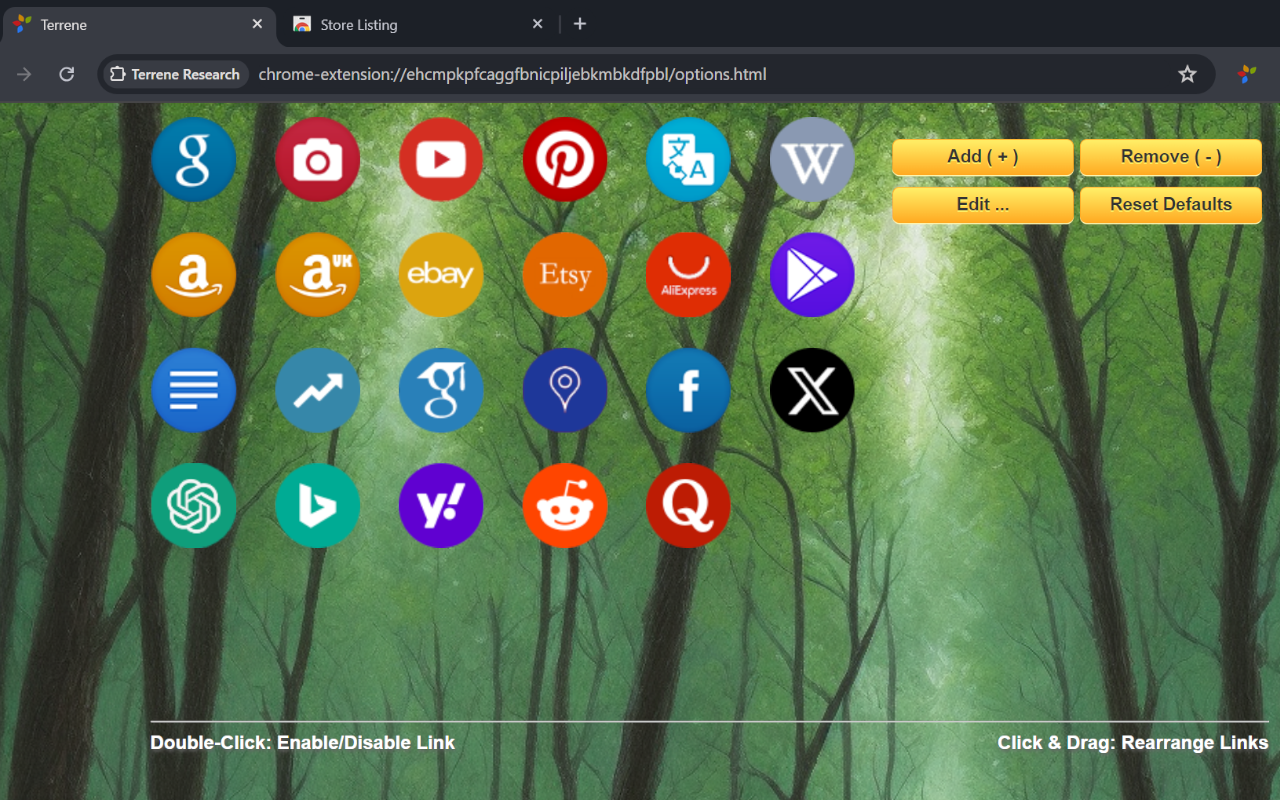
Task: Open the Edit ... button
Action: pos(983,205)
